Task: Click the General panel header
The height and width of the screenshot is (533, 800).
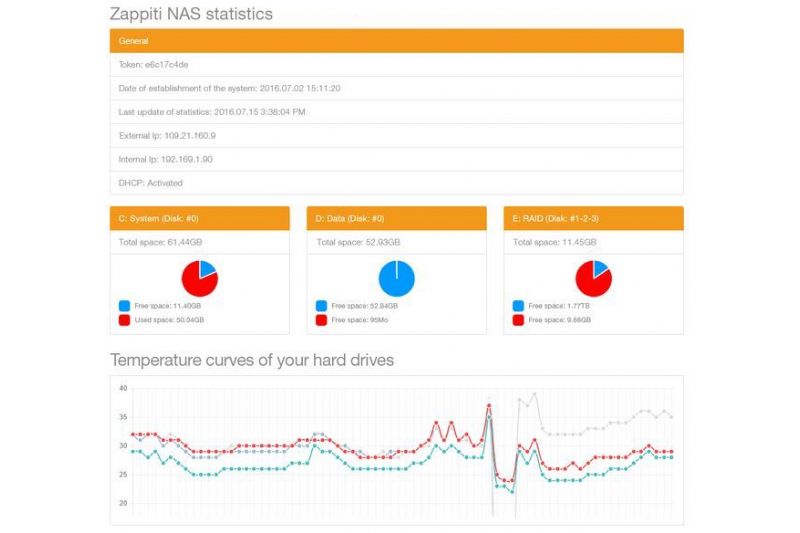Action: click(396, 41)
